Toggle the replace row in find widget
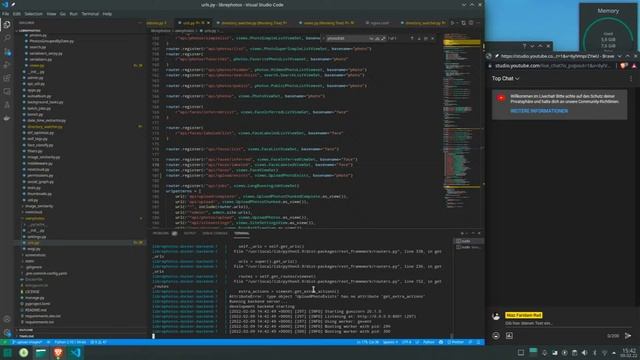Viewport: 640px width, 360px height. point(323,38)
